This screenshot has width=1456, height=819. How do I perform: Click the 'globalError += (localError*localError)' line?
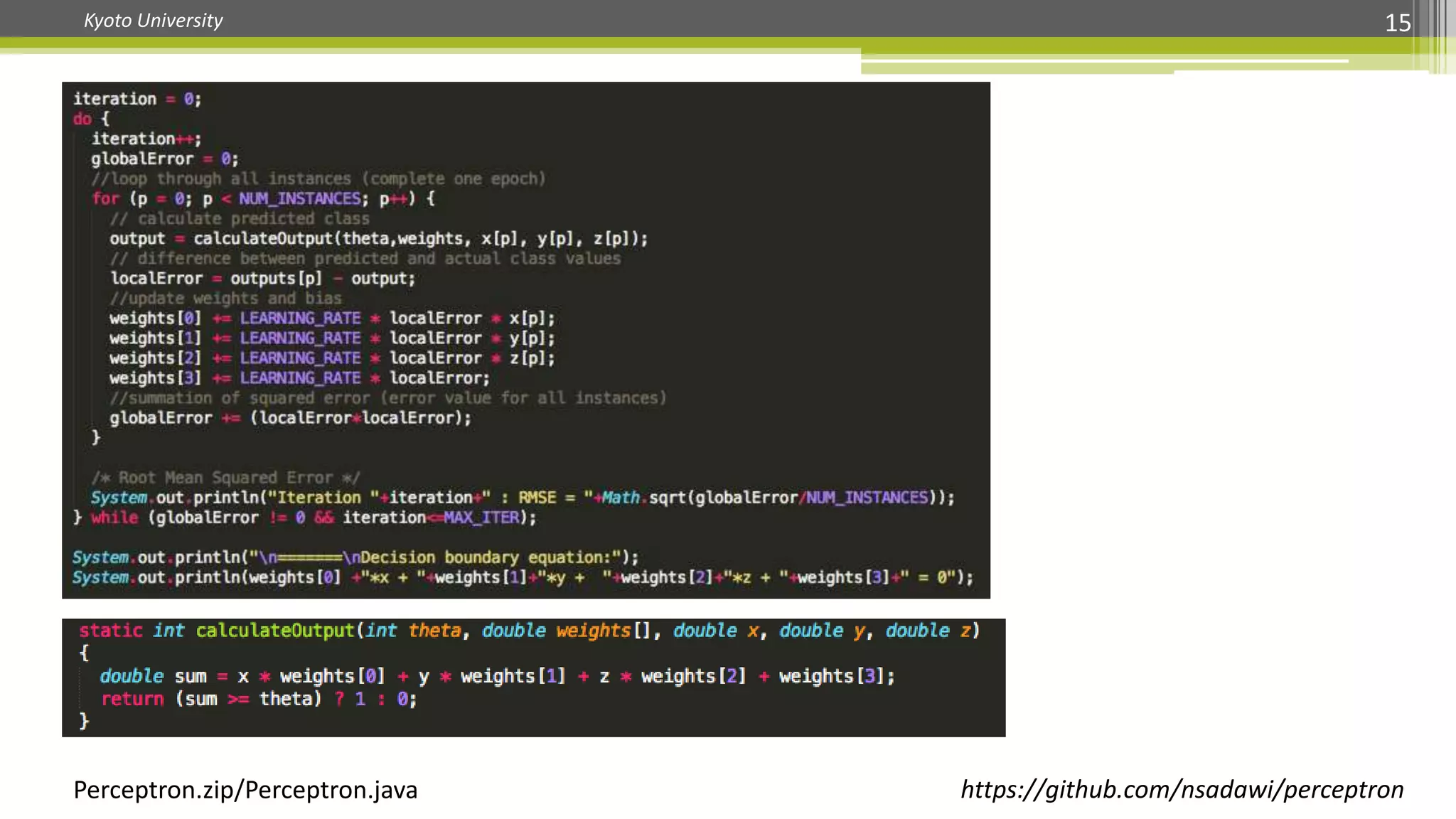(x=291, y=417)
